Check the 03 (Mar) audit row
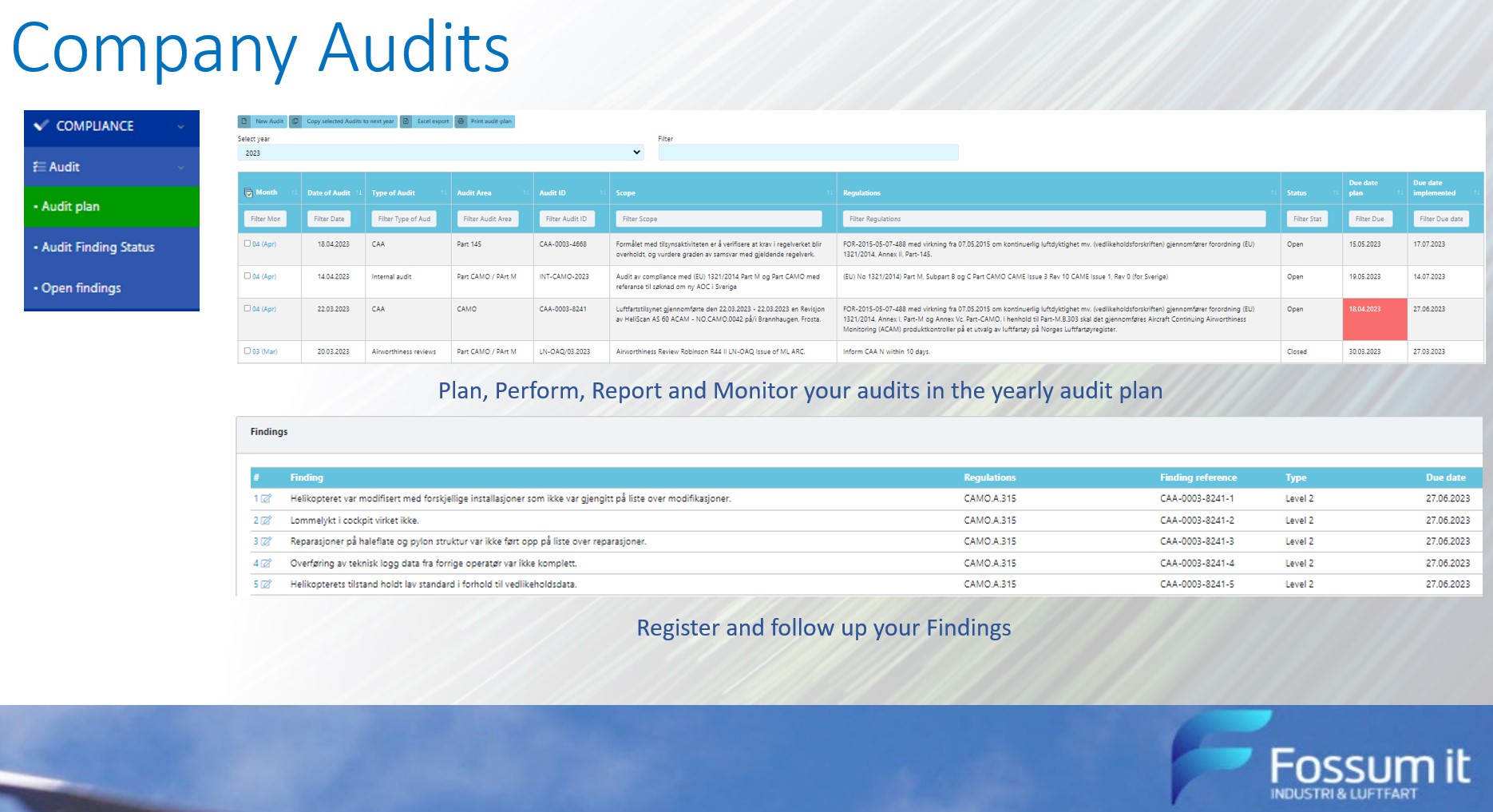 [248, 351]
